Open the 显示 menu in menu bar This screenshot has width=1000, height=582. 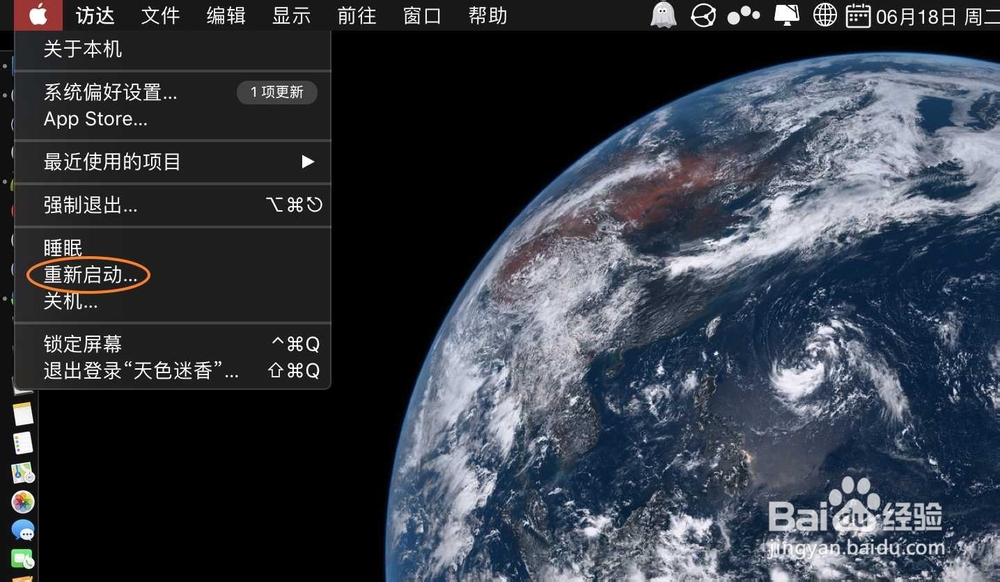tap(291, 15)
